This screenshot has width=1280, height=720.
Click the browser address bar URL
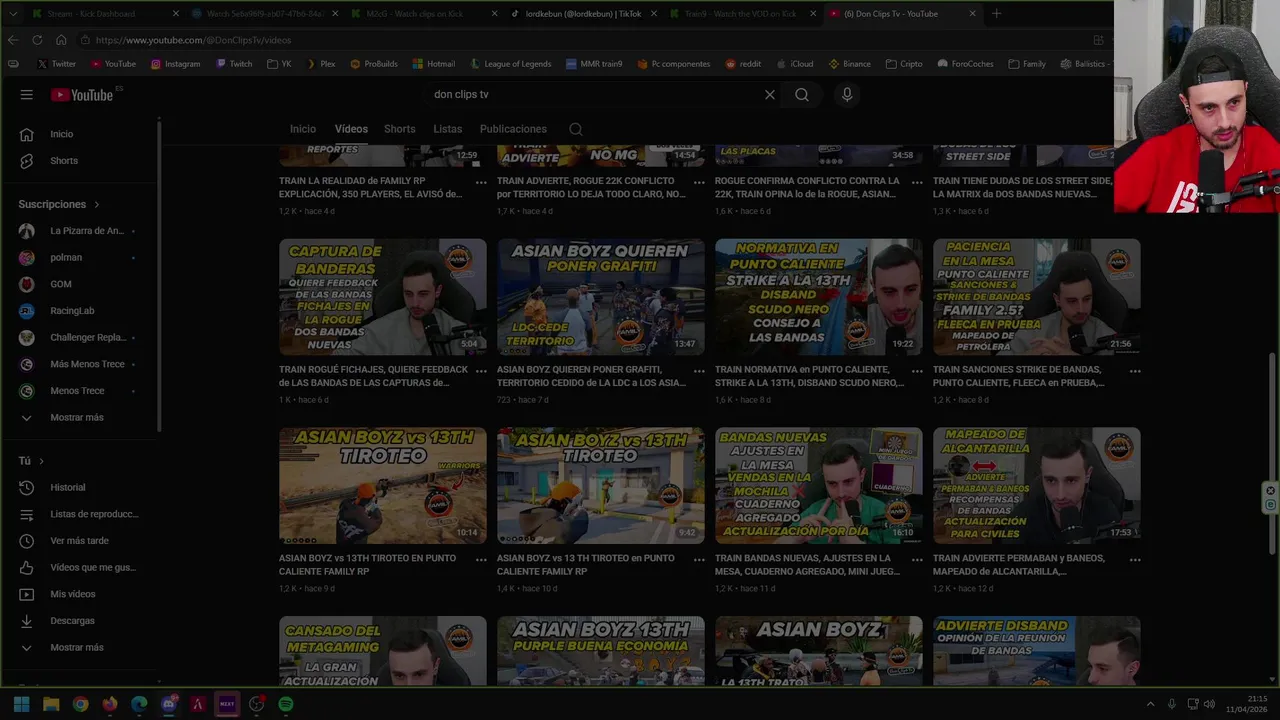193,40
